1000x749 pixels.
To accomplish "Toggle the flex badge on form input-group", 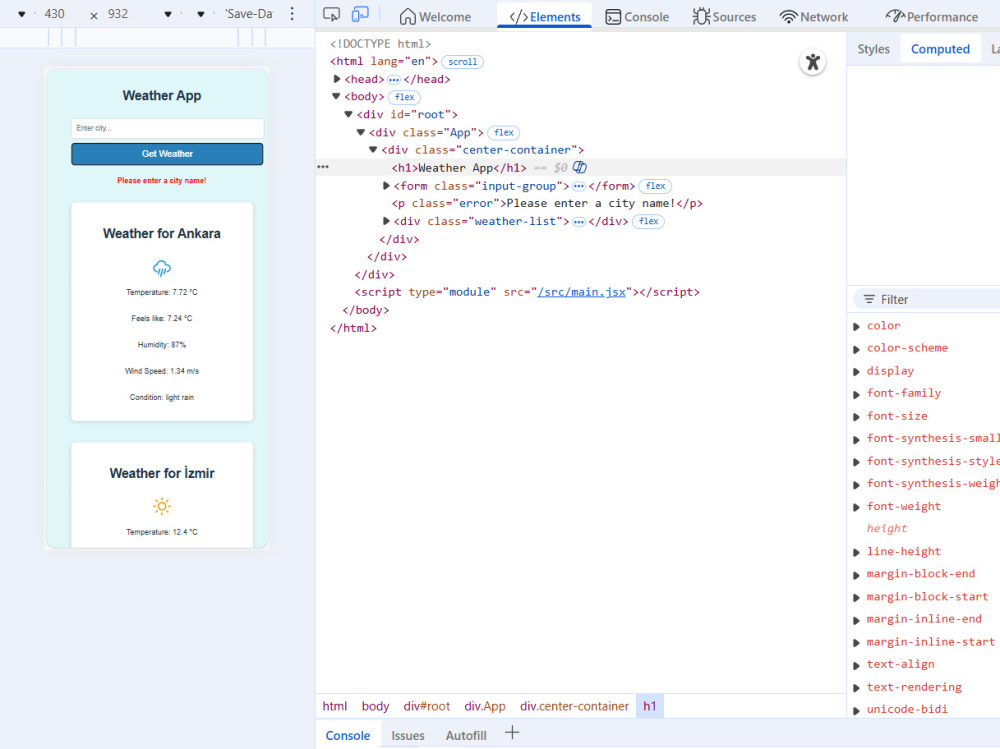I will 655,186.
